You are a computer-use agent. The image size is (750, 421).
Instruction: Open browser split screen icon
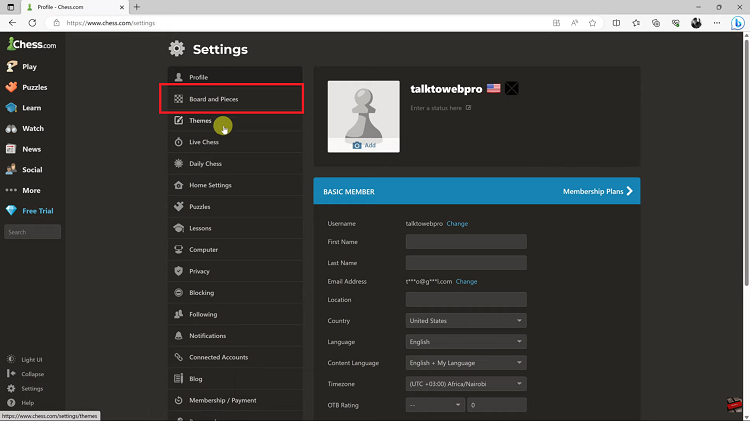coord(617,22)
